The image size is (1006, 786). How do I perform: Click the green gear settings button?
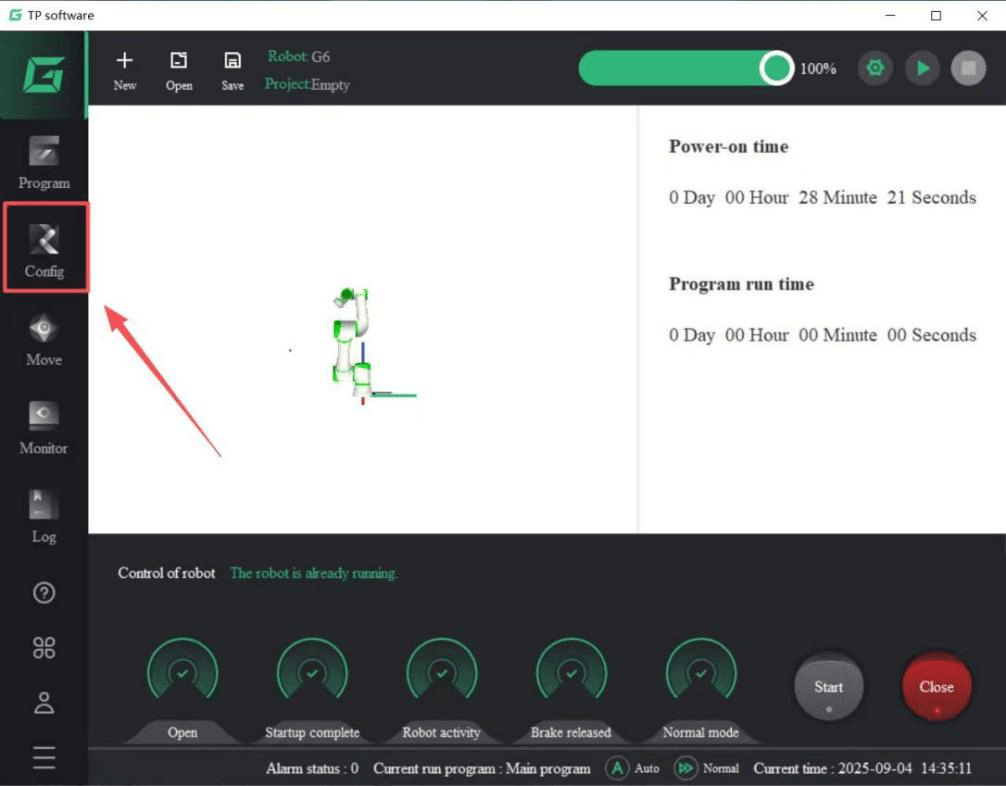[875, 67]
